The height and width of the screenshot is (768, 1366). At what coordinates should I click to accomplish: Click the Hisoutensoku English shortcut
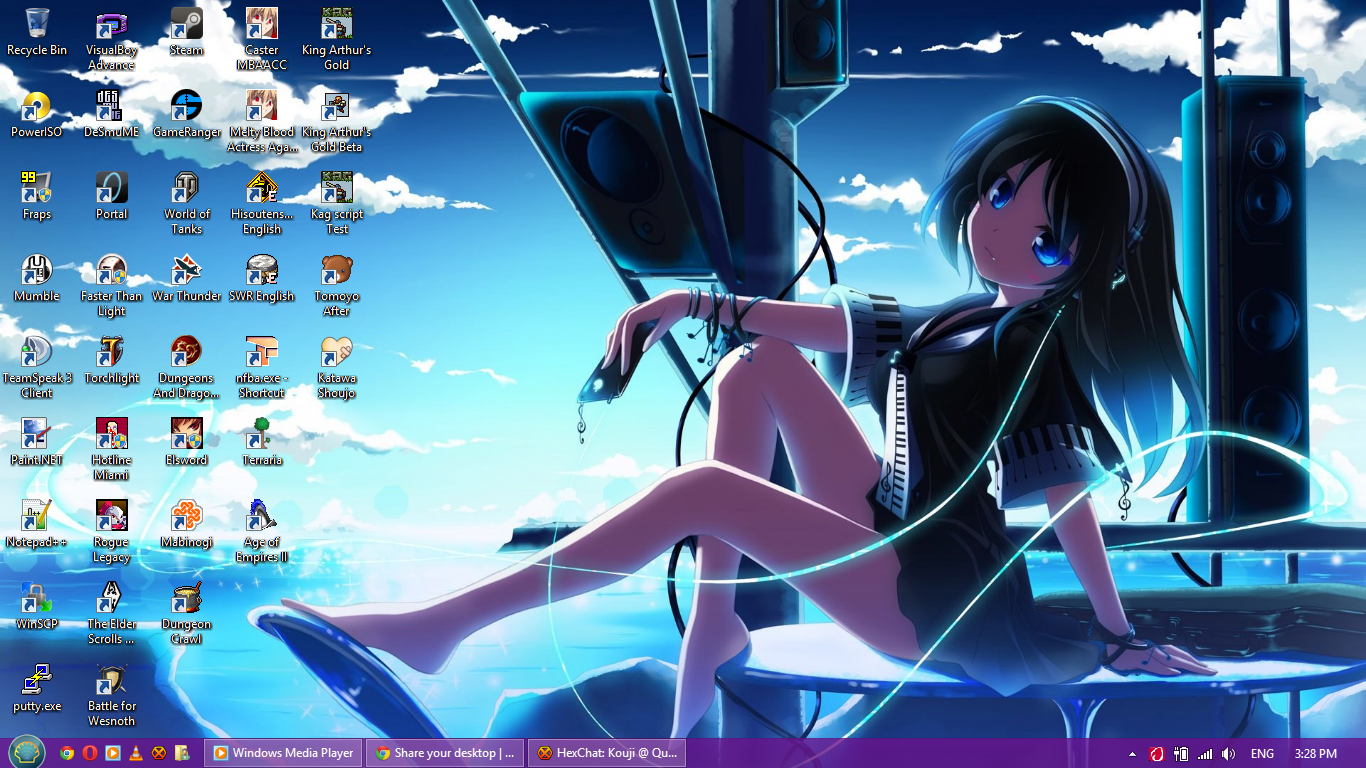click(261, 202)
